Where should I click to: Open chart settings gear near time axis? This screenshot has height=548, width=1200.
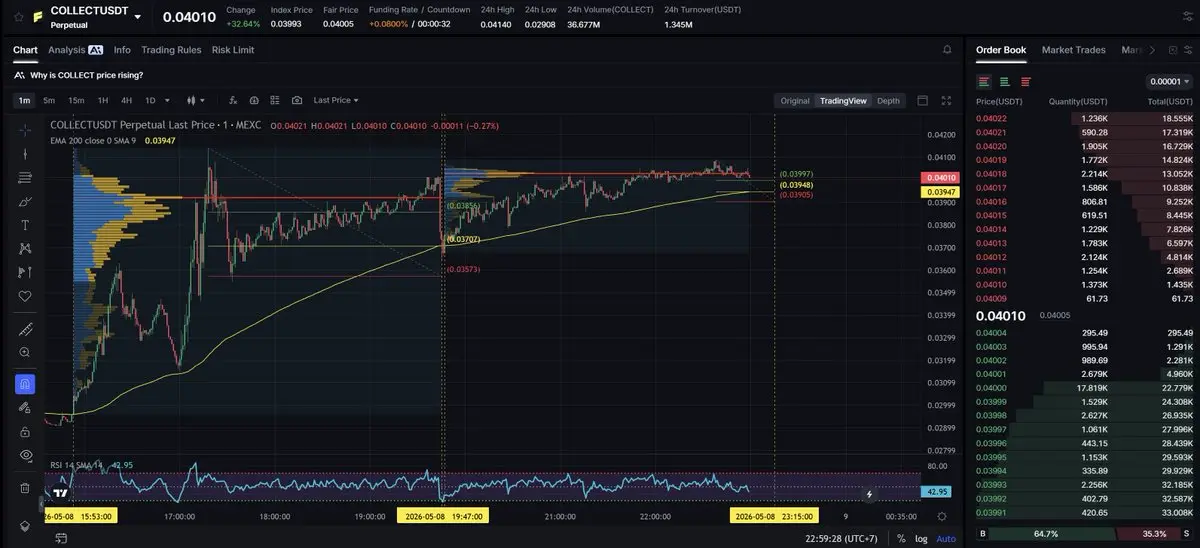(x=941, y=516)
